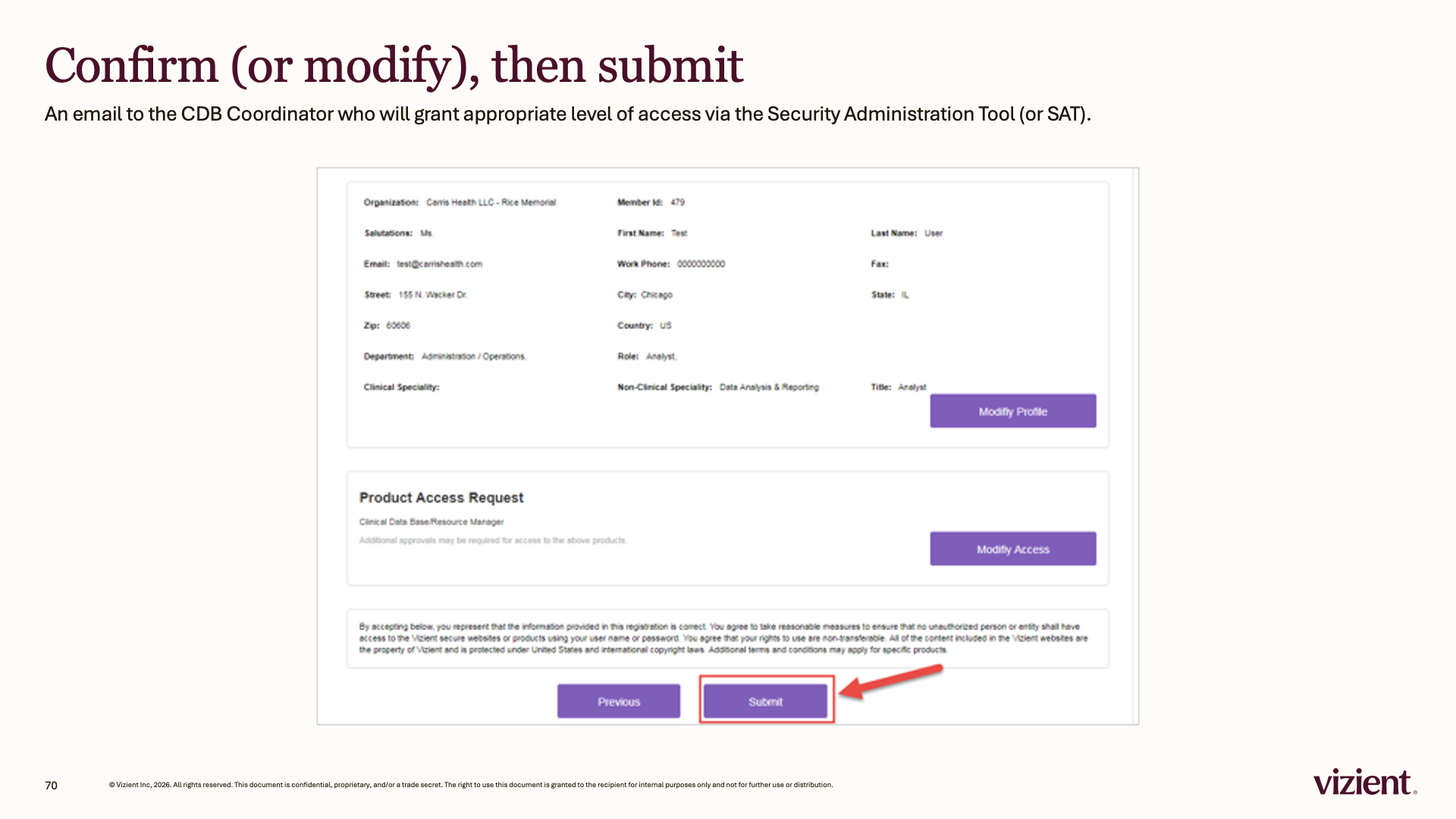Click the email value test@carrishealth.com

[x=440, y=264]
